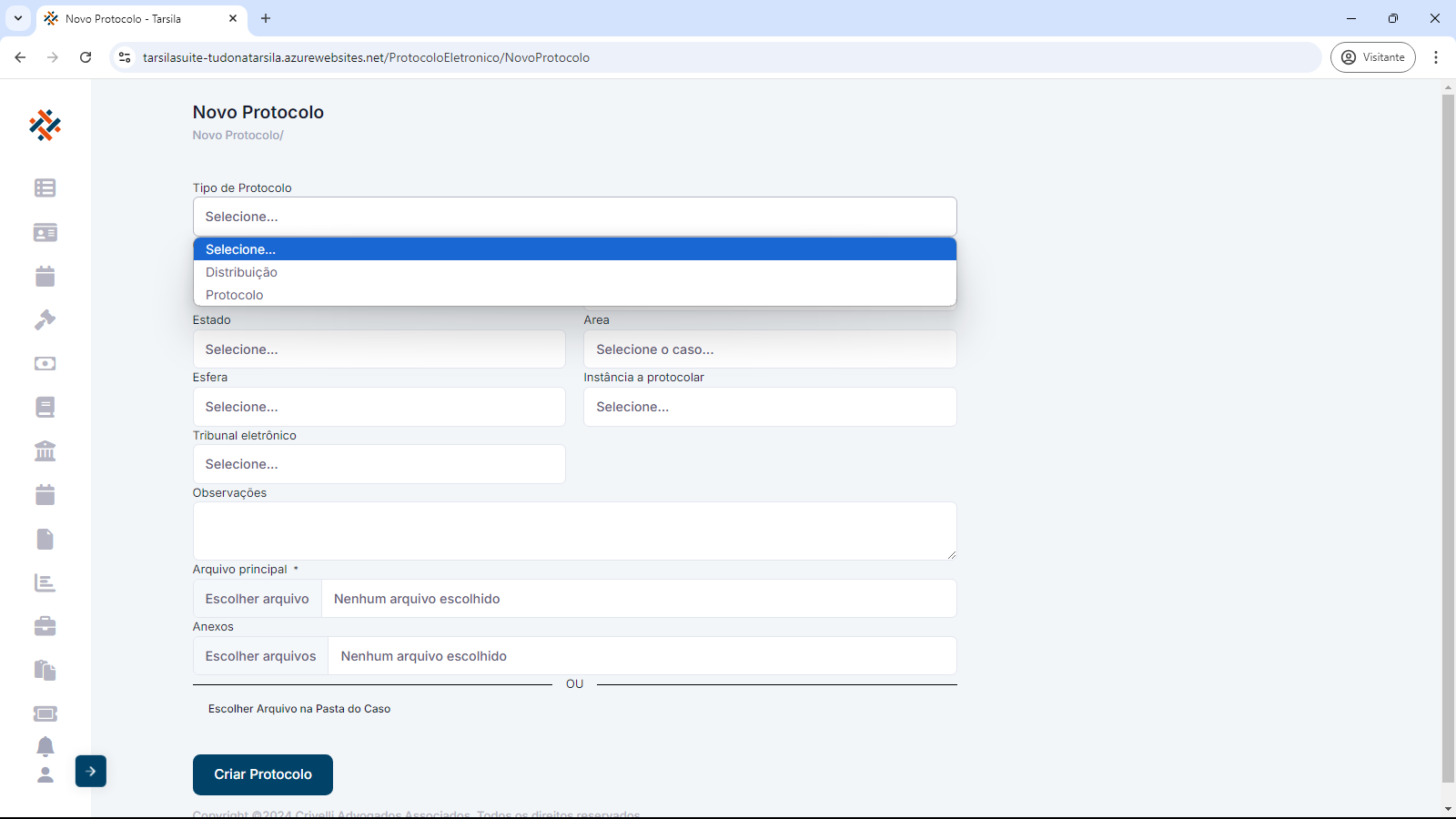
Task: Expand the sidebar with the arrow button
Action: tap(91, 771)
